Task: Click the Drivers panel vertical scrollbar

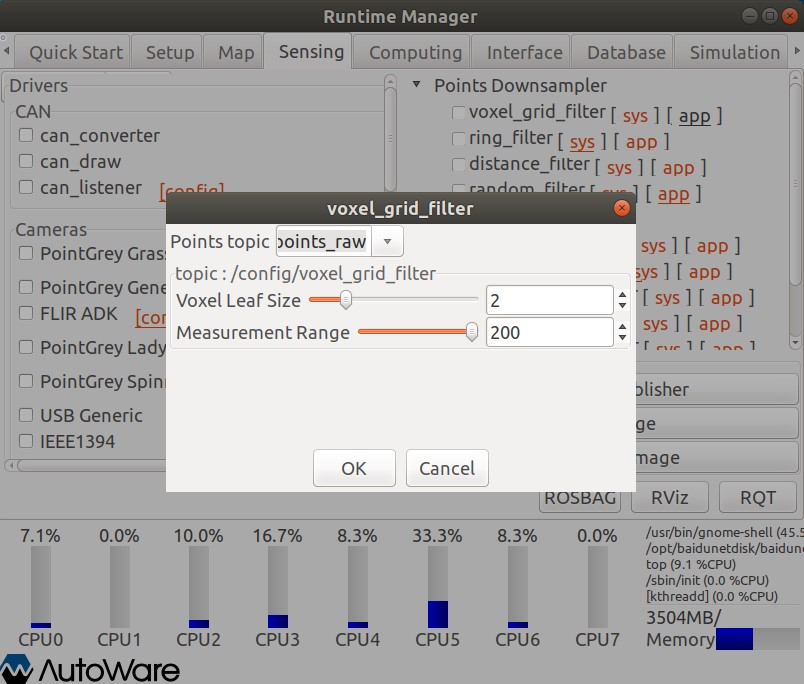Action: pos(390,138)
